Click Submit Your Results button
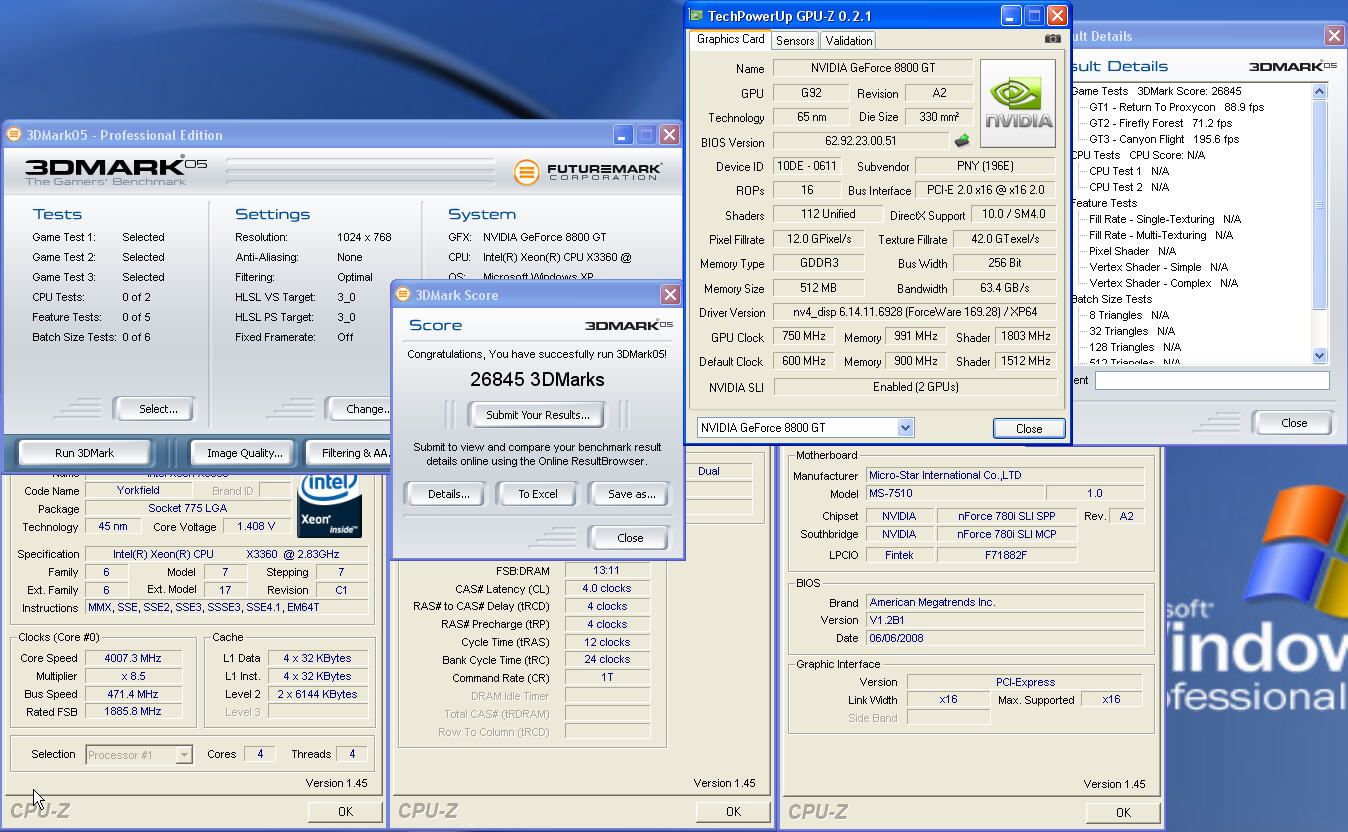This screenshot has height=832, width=1348. coord(538,414)
